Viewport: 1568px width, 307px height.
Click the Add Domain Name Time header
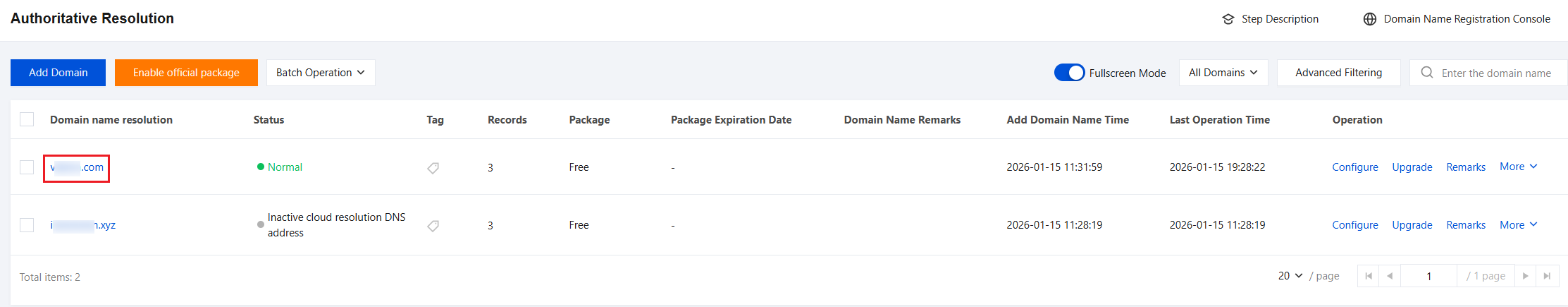pos(1068,120)
